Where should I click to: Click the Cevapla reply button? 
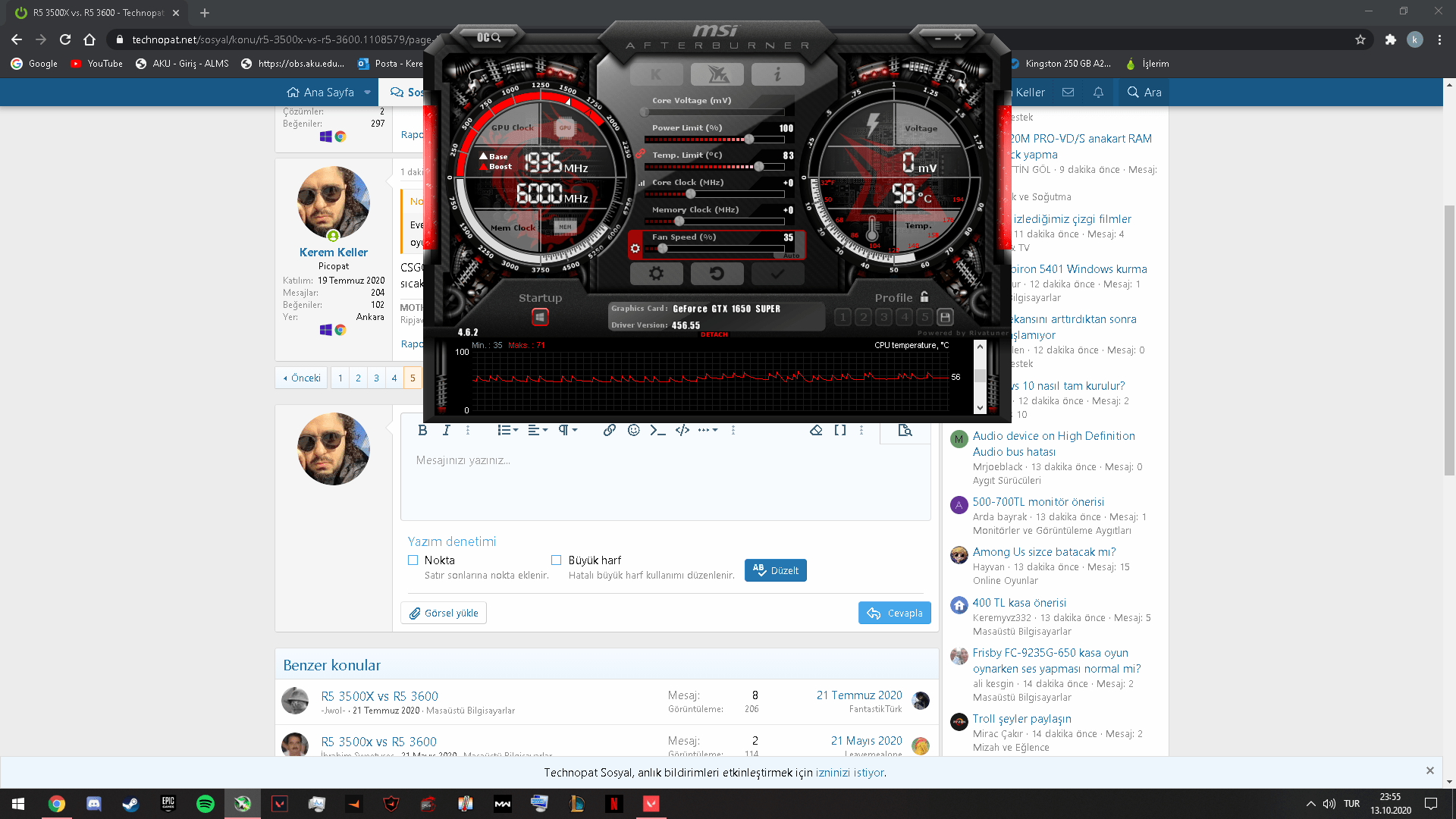895,613
